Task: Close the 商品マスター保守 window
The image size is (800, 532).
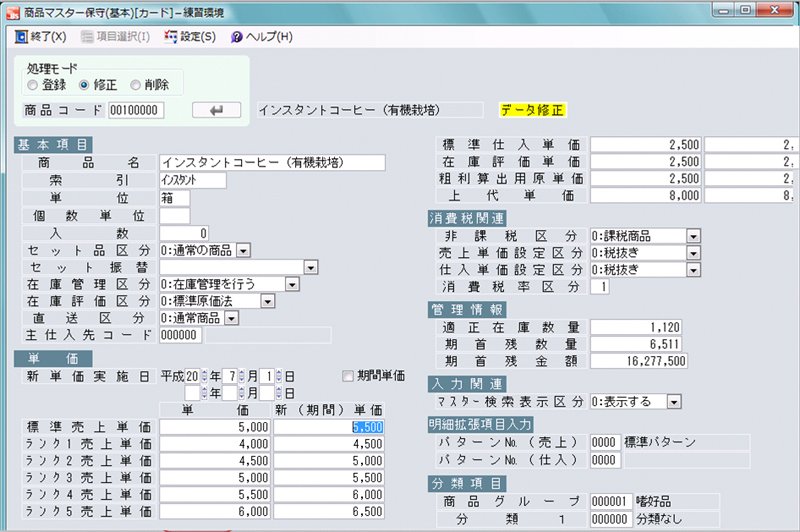Action: pos(774,10)
